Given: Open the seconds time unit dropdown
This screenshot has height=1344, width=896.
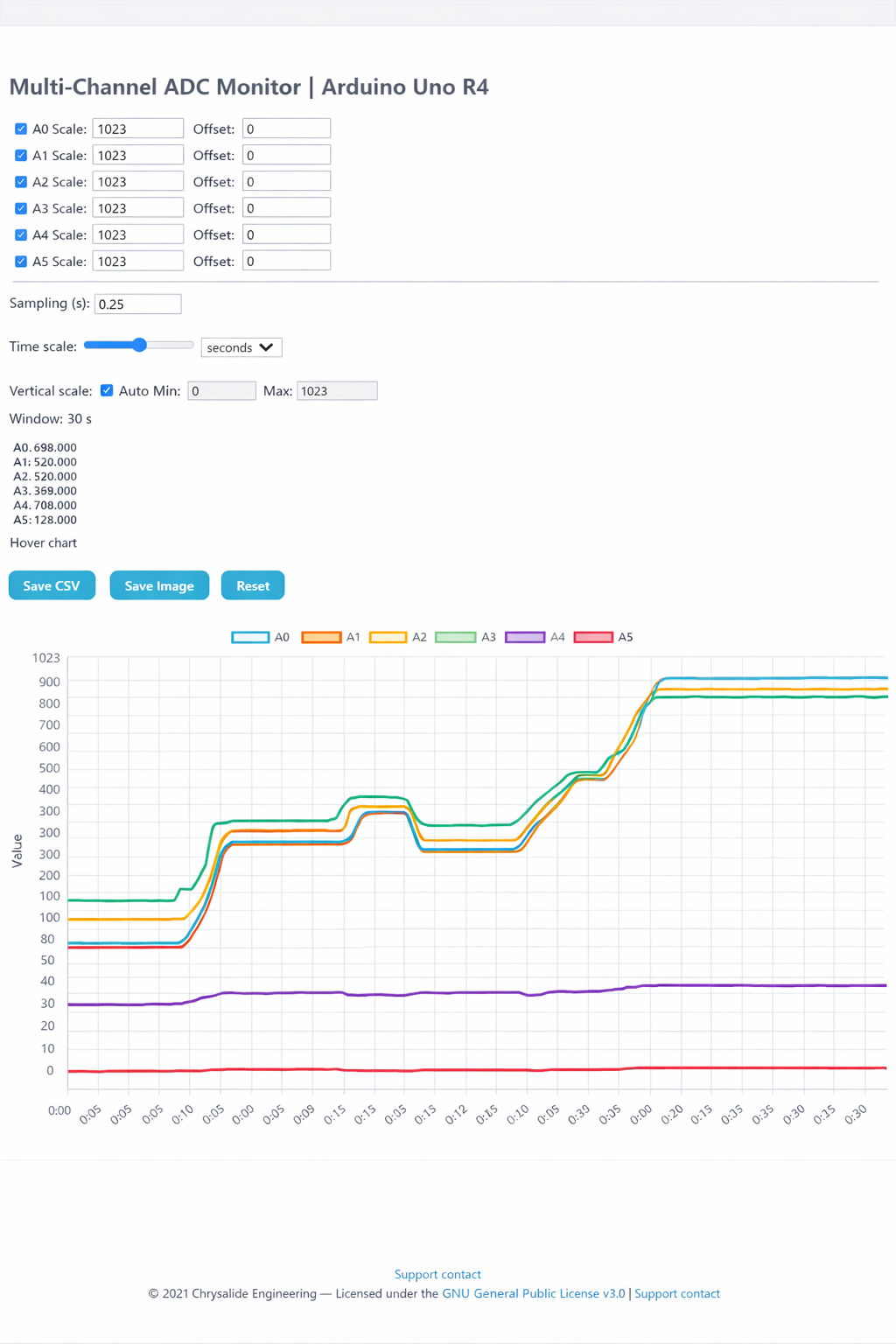Looking at the screenshot, I should 241,347.
